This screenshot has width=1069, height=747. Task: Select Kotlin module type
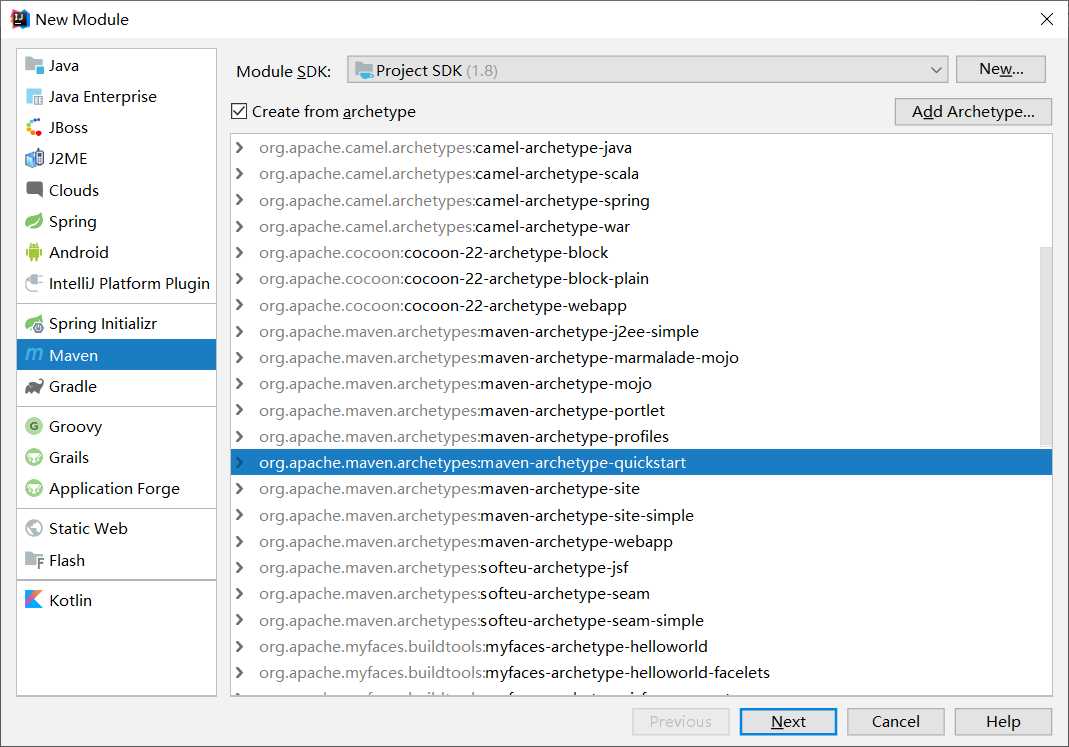117,600
